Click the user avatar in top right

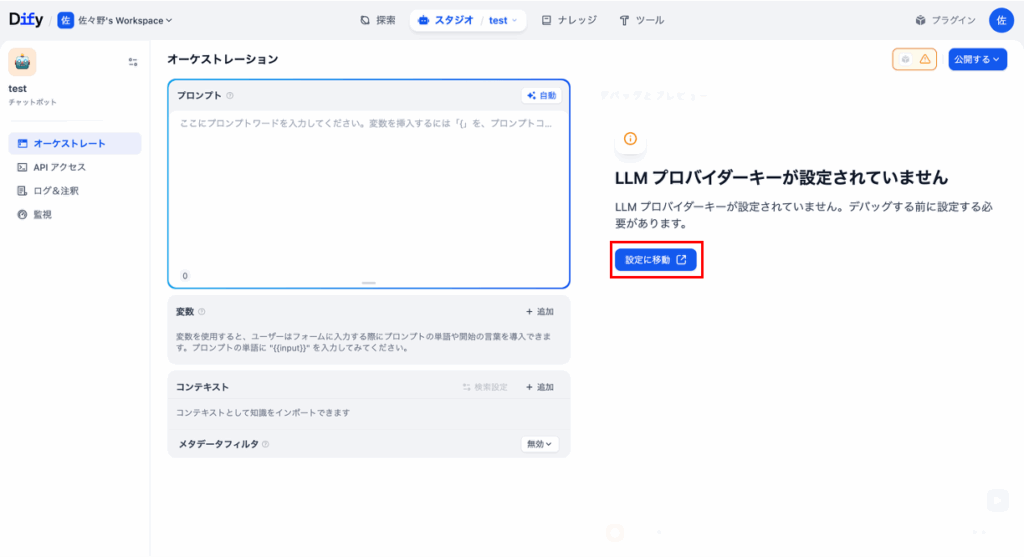click(1001, 20)
